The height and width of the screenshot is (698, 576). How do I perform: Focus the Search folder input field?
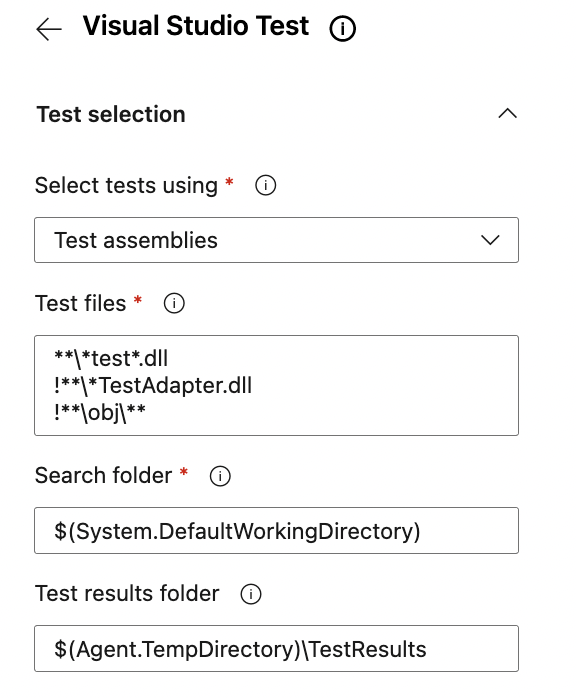click(276, 530)
